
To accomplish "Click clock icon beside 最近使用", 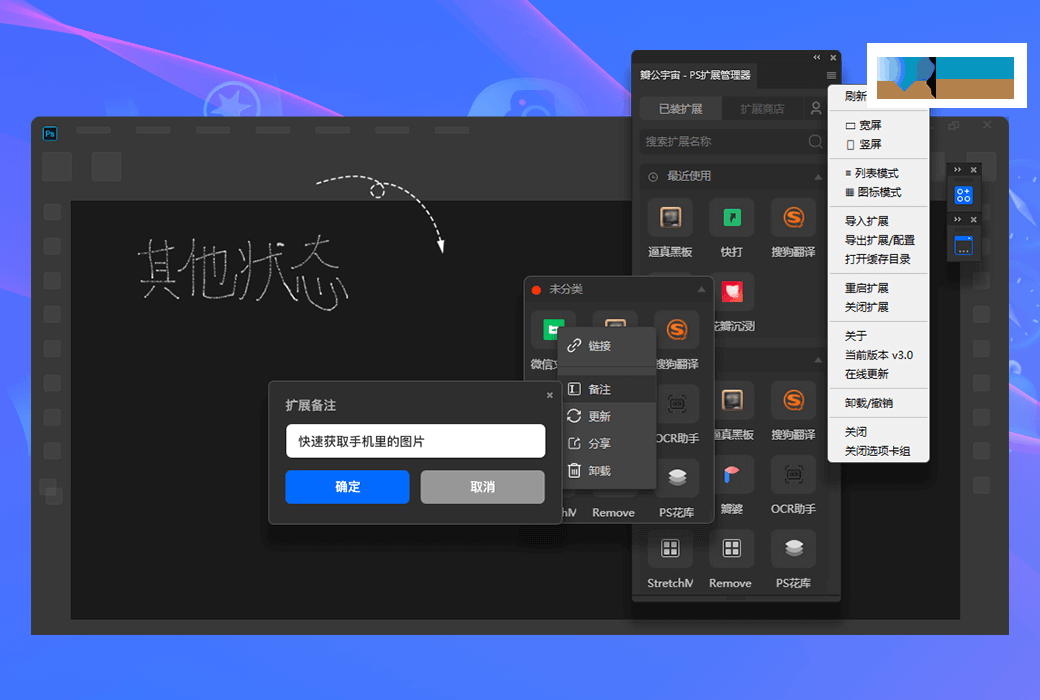I will pyautogui.click(x=653, y=176).
